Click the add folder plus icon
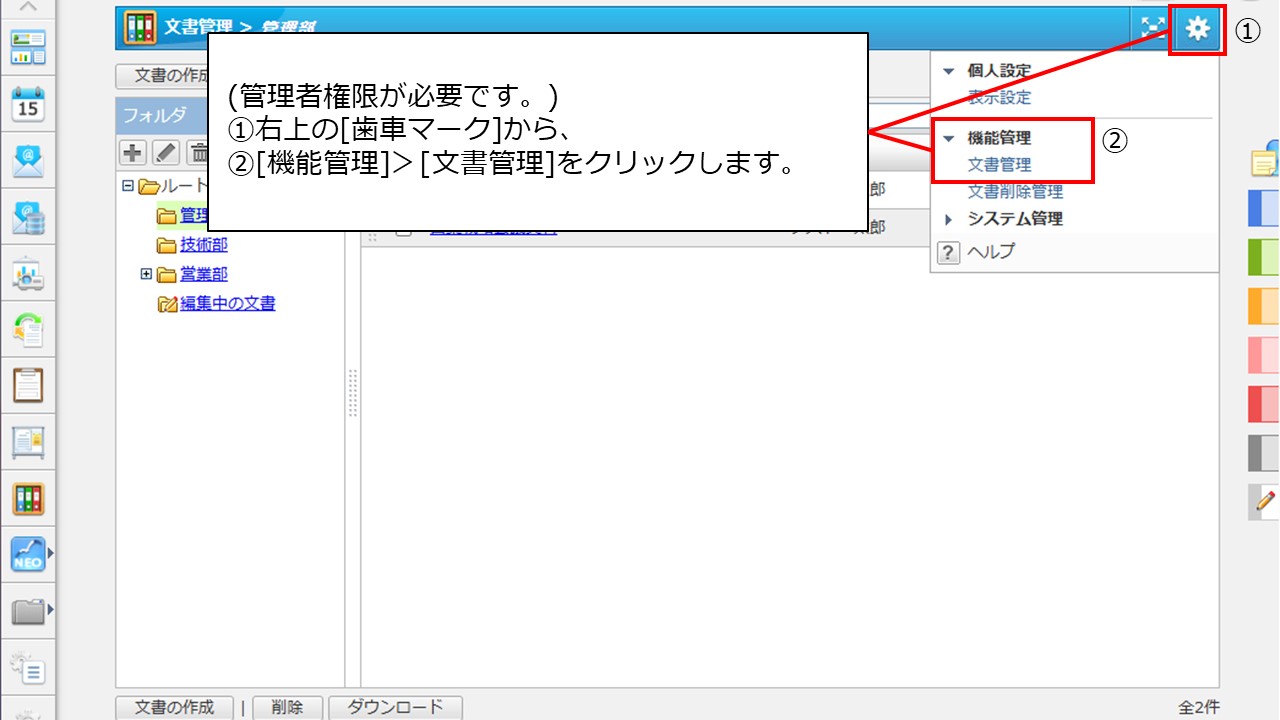This screenshot has height=720, width=1280. (133, 152)
